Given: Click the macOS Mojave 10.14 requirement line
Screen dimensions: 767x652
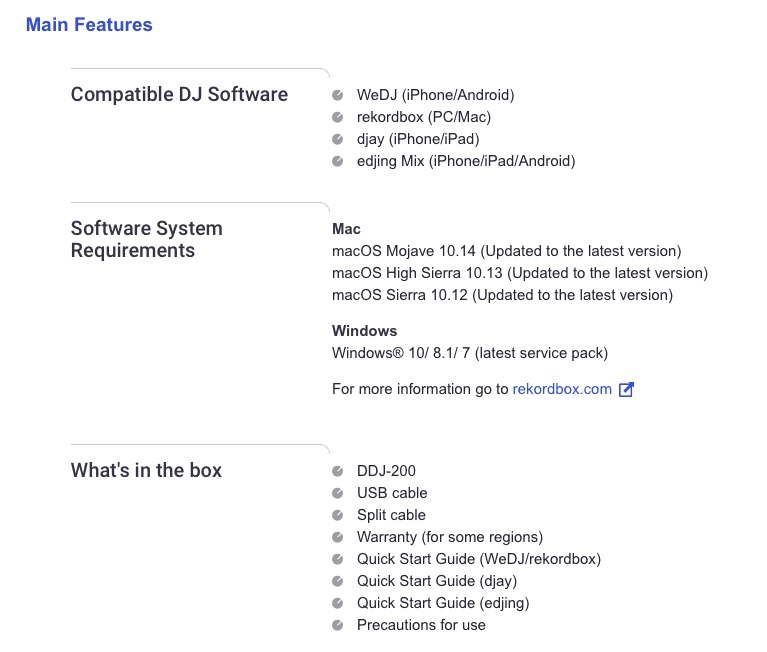Looking at the screenshot, I should tap(506, 251).
